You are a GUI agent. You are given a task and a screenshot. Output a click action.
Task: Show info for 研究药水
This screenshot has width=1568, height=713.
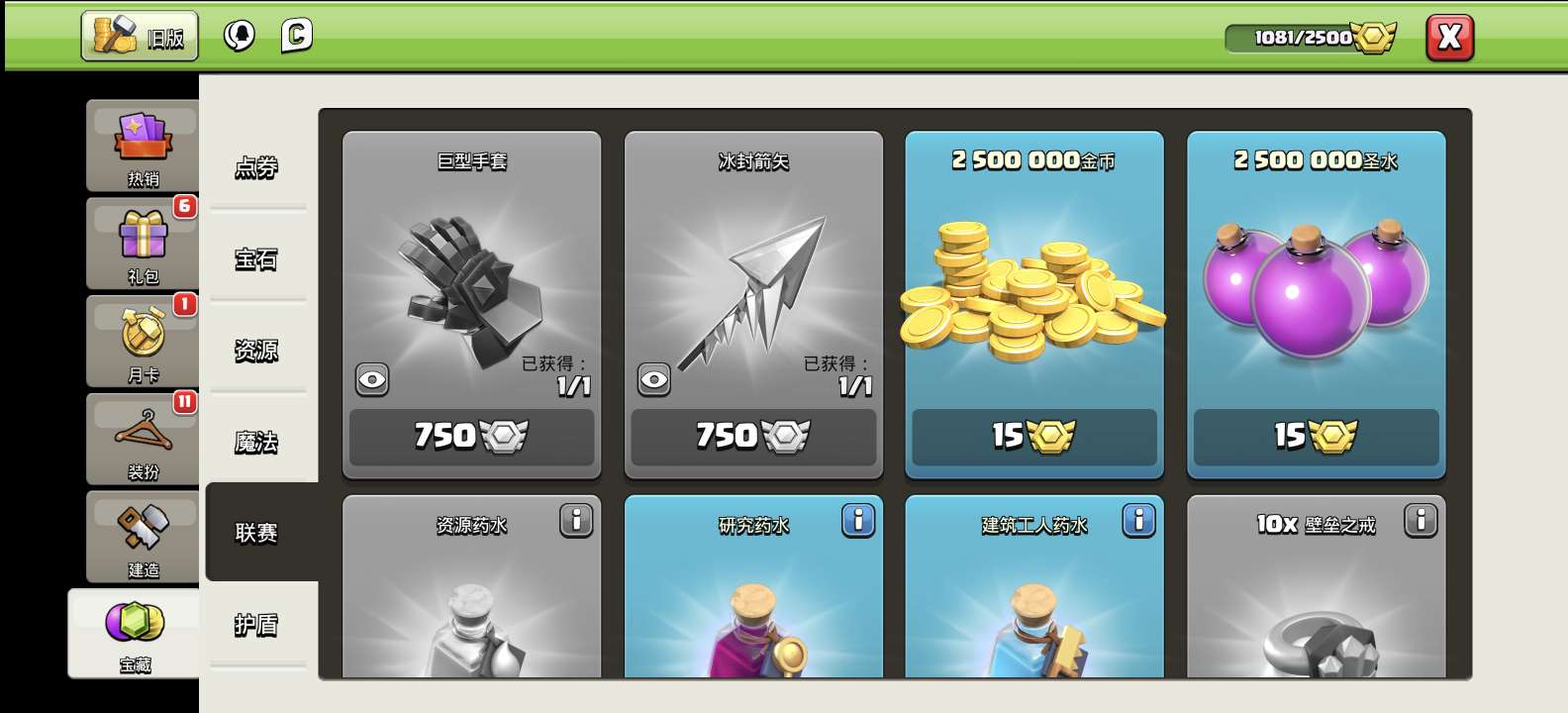click(858, 520)
